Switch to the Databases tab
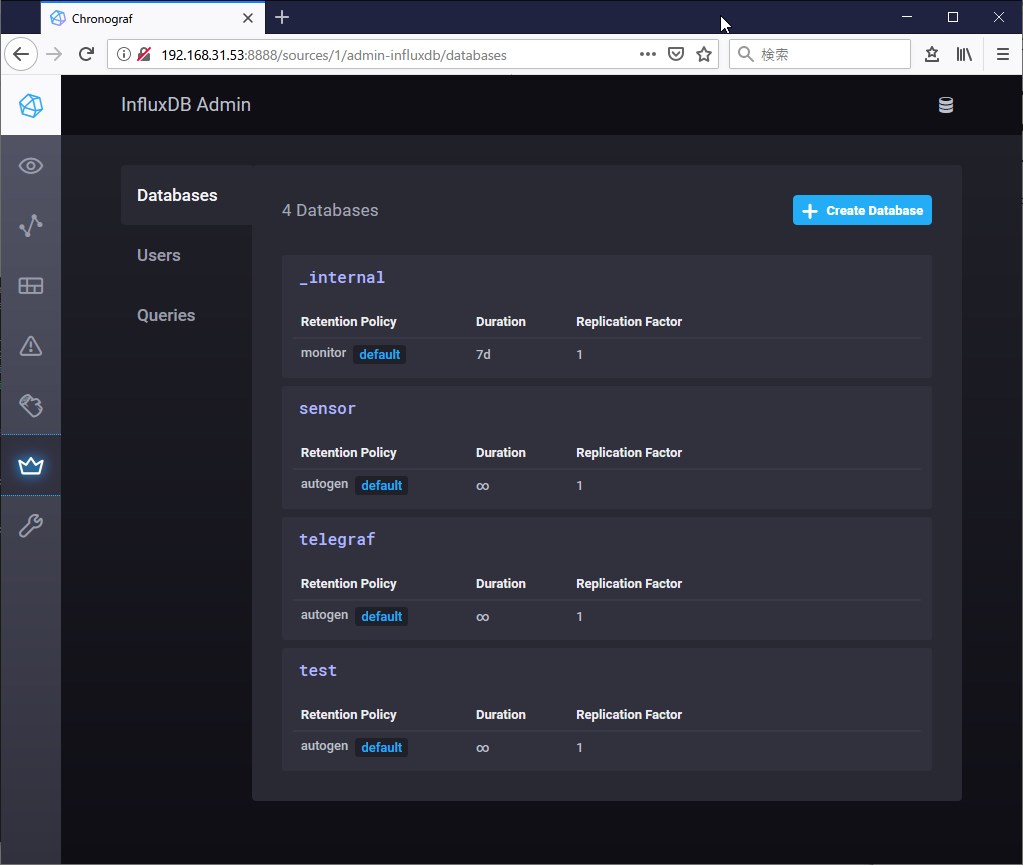Image resolution: width=1023 pixels, height=865 pixels. point(187,195)
